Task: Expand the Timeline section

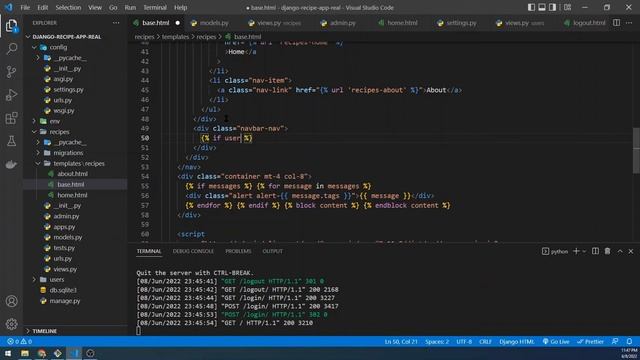Action: (44, 331)
